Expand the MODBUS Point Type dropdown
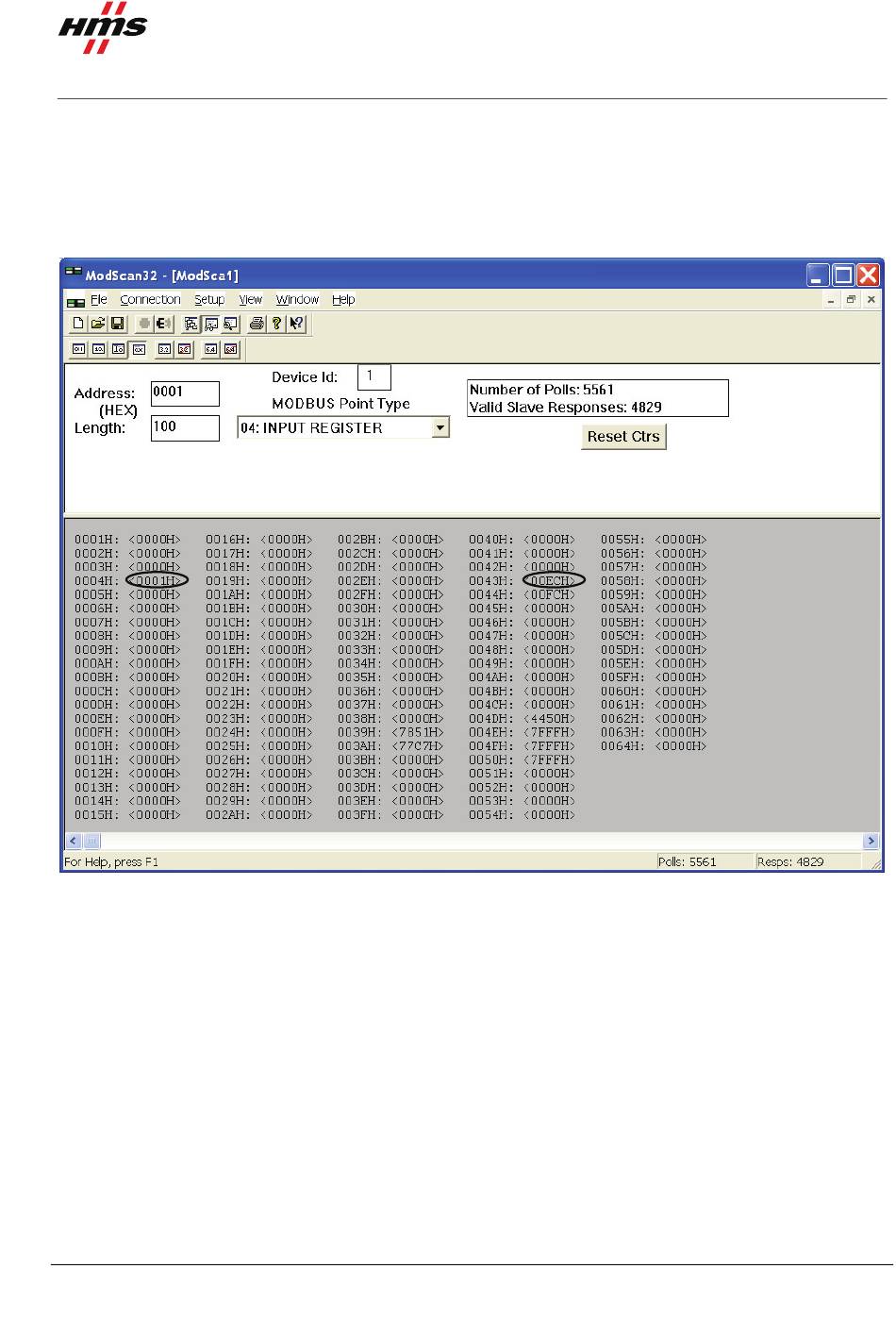Image resolution: width=896 pixels, height=1319 pixels. pyautogui.click(x=440, y=428)
